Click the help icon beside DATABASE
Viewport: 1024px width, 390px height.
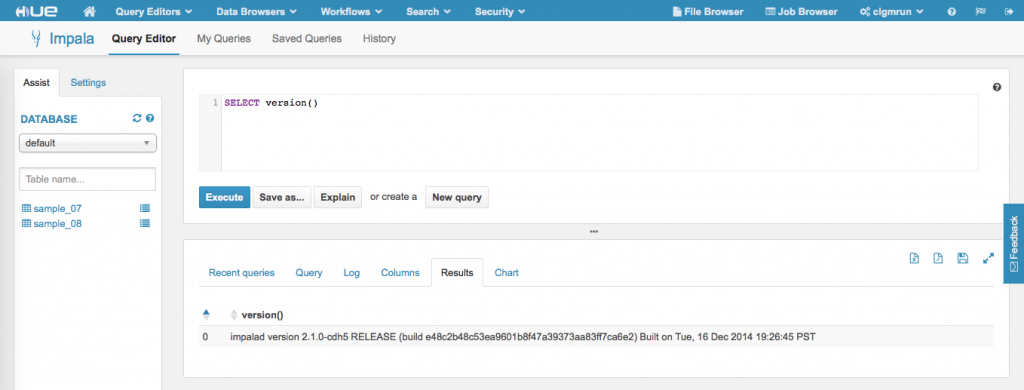tap(150, 118)
